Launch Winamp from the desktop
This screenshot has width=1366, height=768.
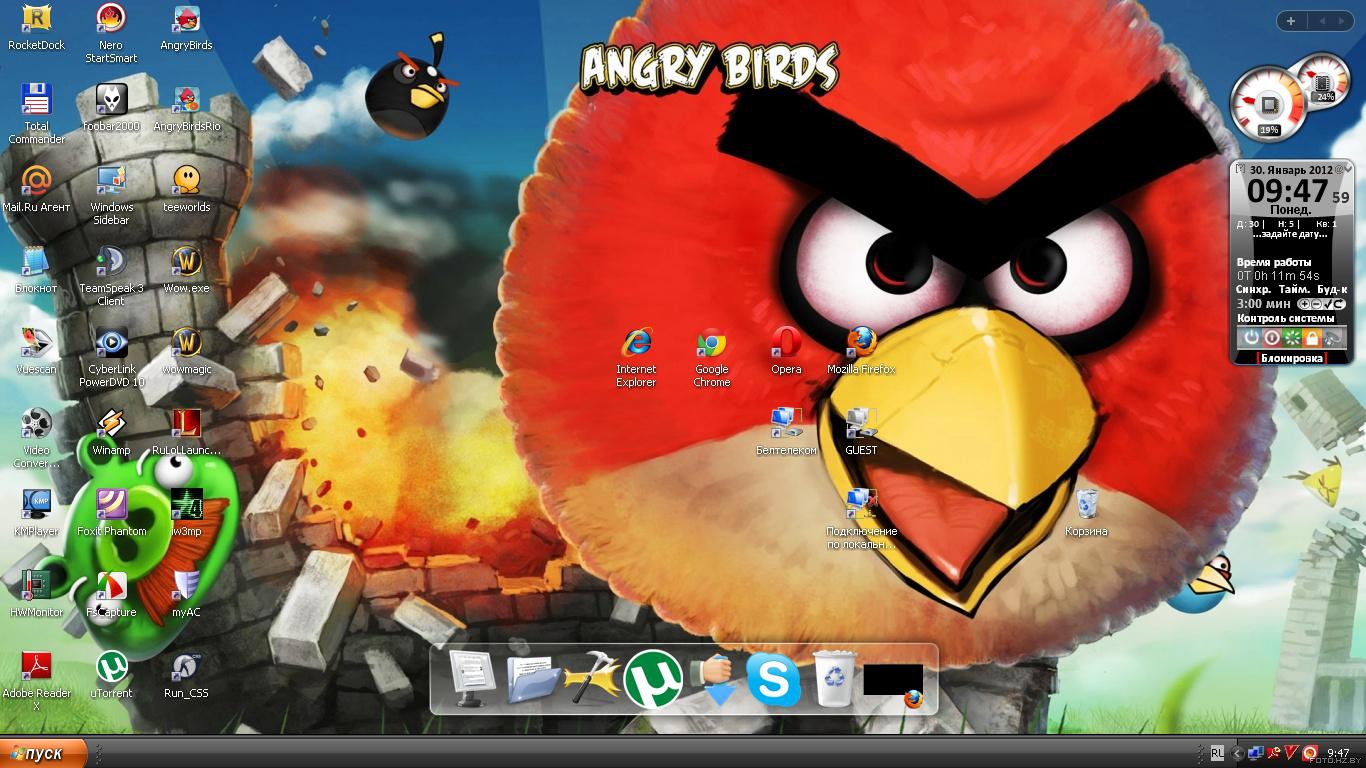click(111, 431)
